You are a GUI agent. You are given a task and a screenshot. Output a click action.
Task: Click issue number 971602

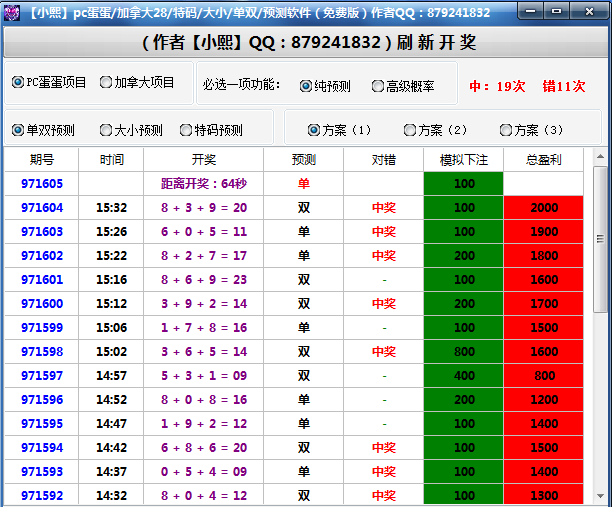coord(42,256)
